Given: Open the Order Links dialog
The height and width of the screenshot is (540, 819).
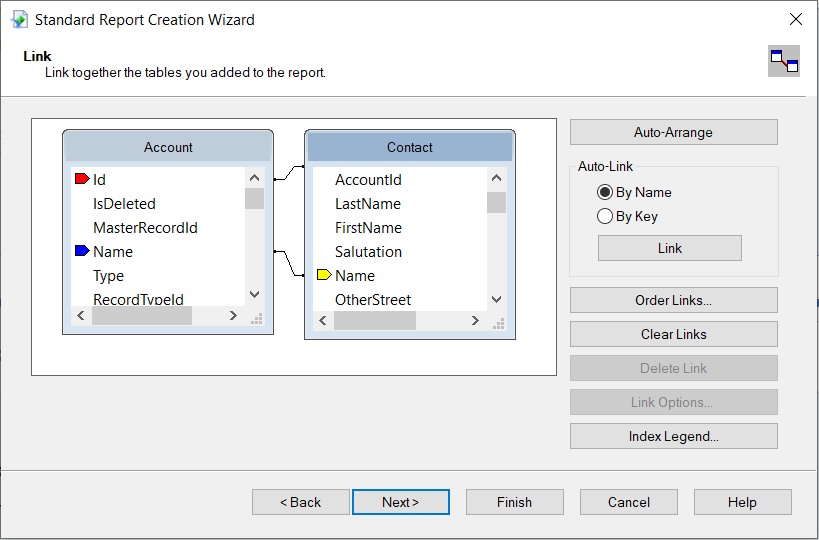Looking at the screenshot, I should 673,300.
